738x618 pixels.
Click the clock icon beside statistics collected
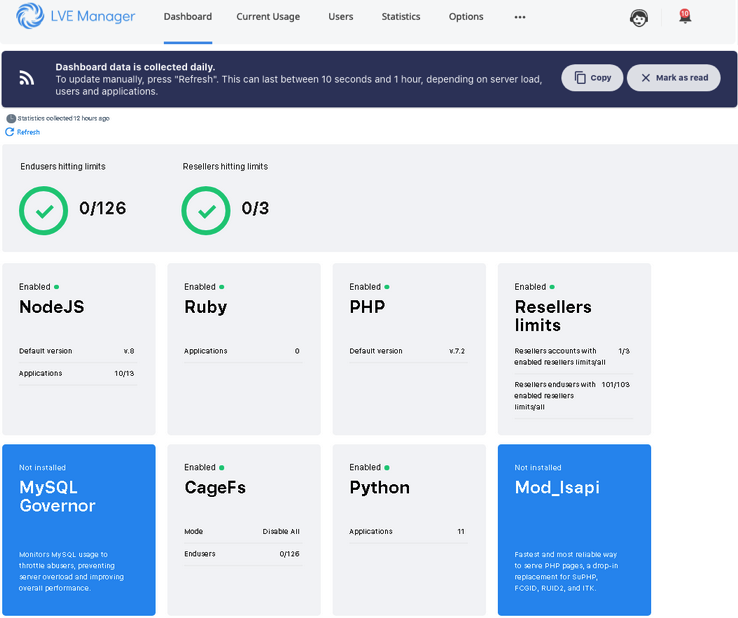tap(11, 119)
